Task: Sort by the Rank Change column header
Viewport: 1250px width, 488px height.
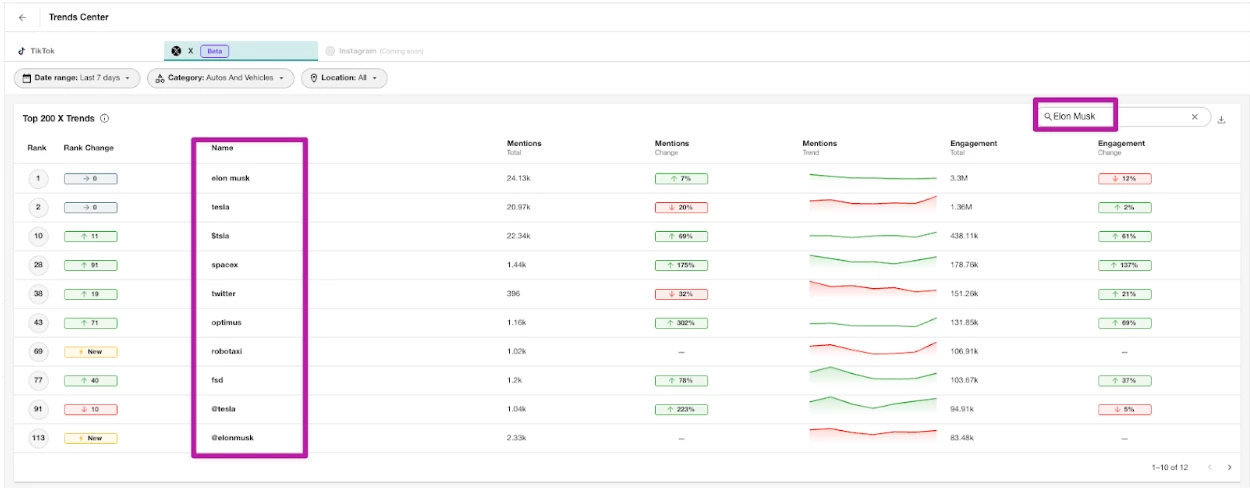Action: 89,148
